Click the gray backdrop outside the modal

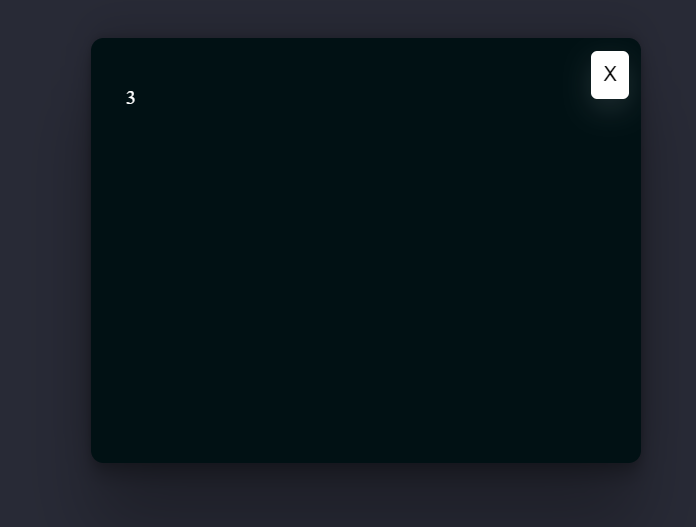click(x=44, y=266)
